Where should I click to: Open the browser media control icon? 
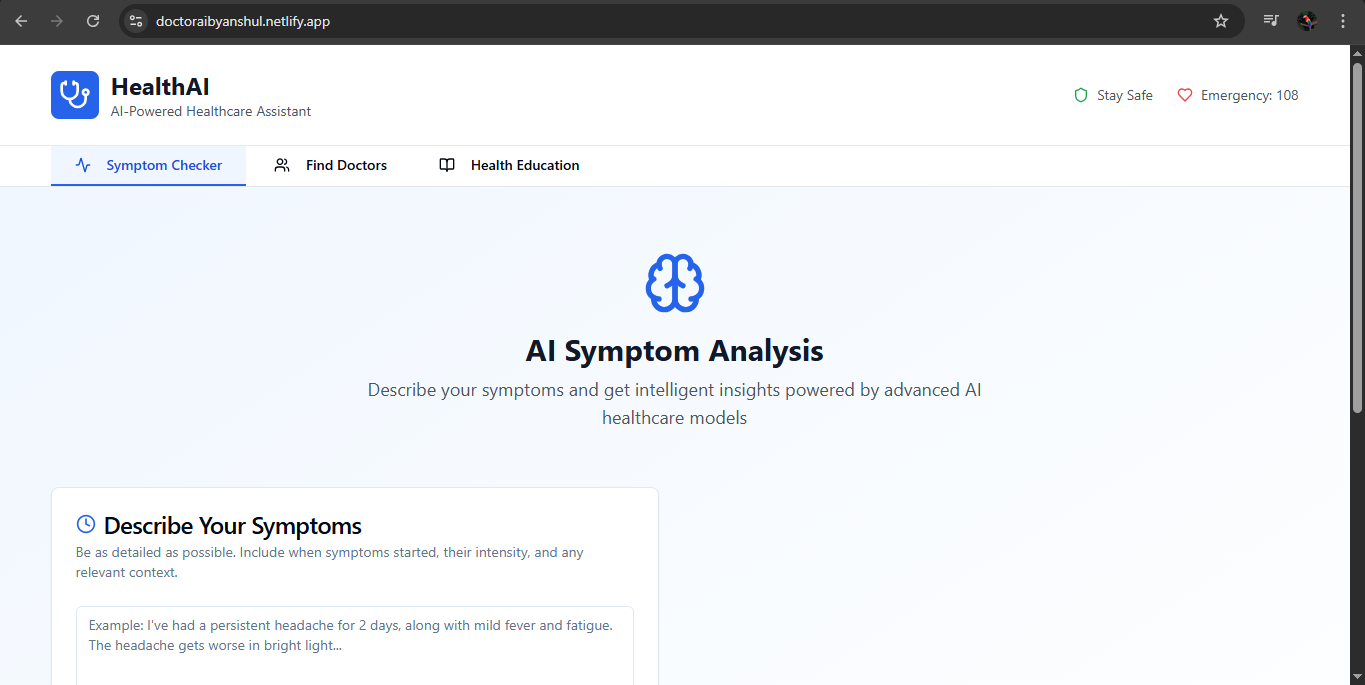coord(1271,21)
